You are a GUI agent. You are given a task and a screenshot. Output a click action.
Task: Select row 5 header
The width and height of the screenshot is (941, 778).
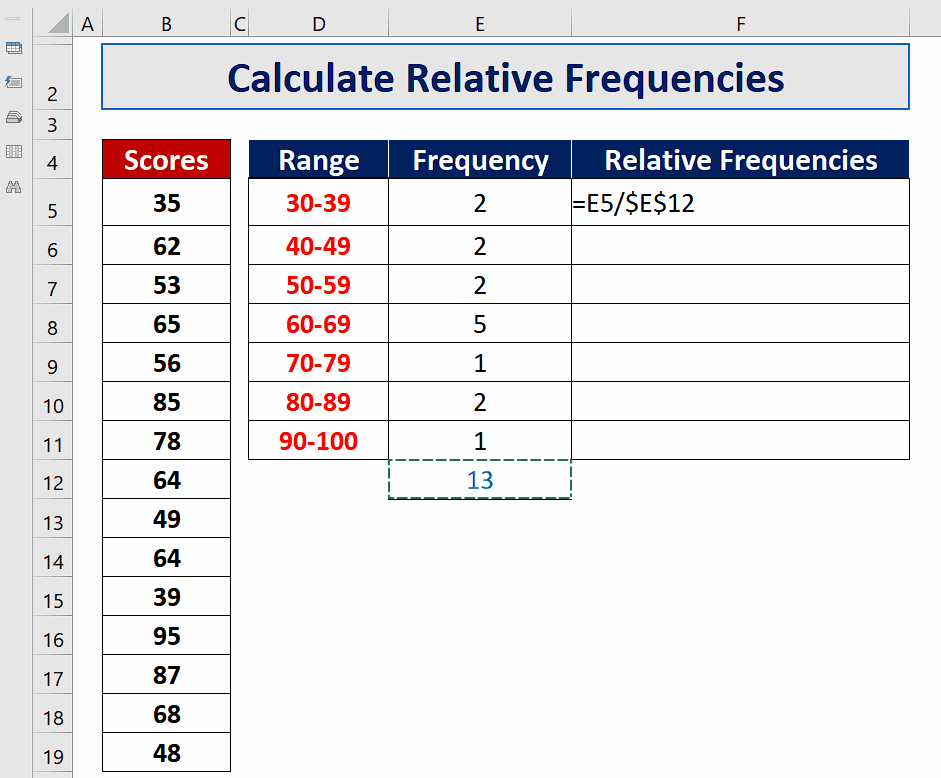[x=52, y=211]
